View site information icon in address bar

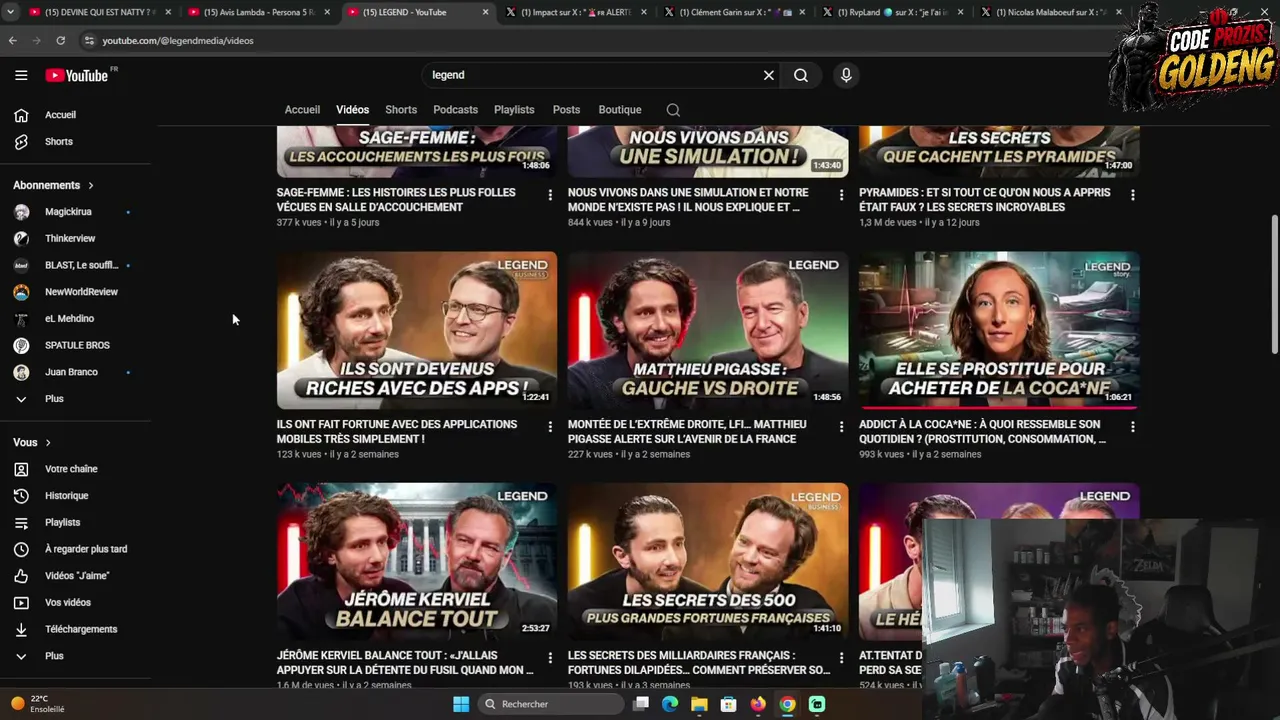(88, 41)
